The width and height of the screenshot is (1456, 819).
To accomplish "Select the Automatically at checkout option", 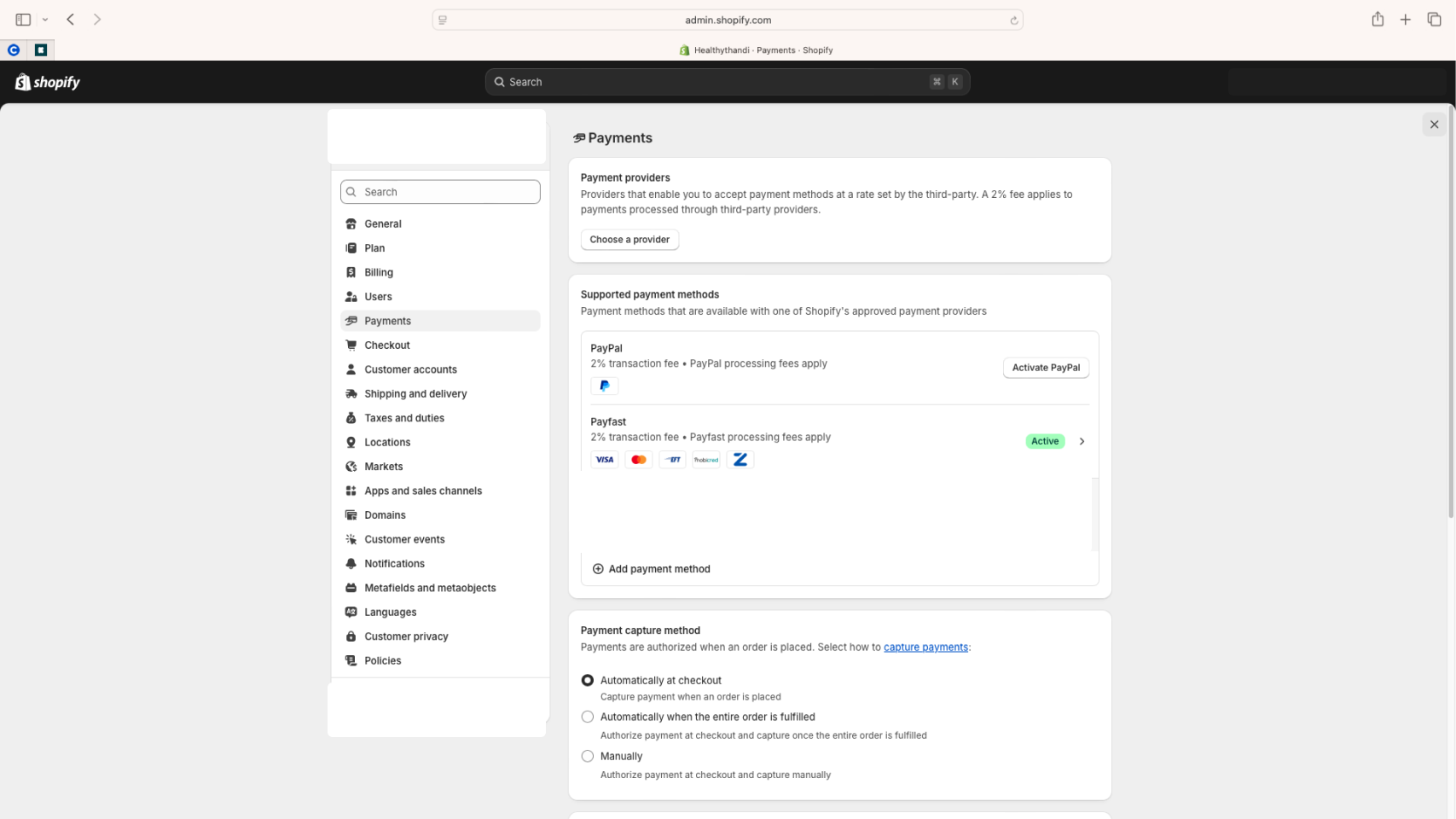I will [x=587, y=680].
